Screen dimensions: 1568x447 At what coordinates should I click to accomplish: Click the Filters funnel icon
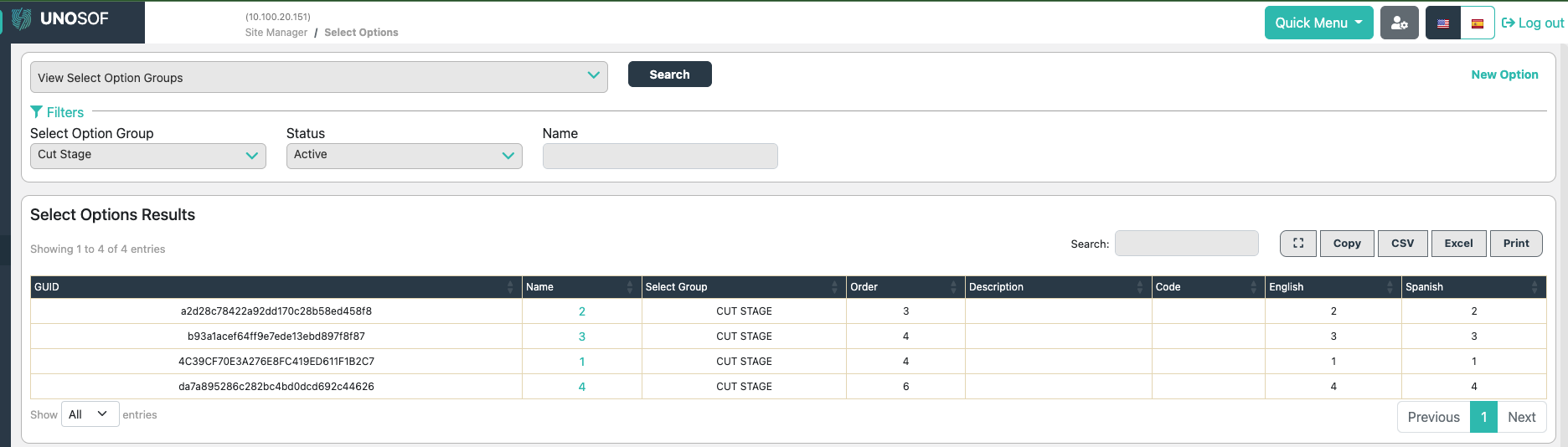click(x=37, y=112)
